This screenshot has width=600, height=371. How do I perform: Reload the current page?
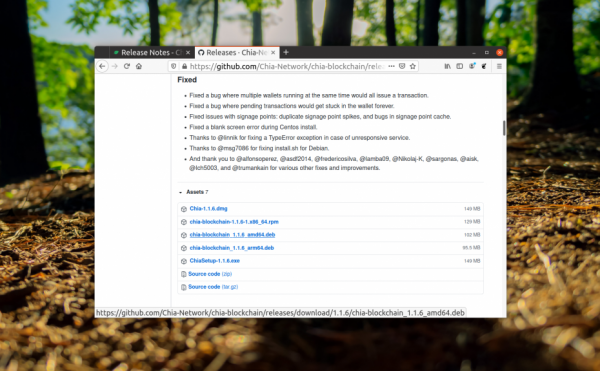pyautogui.click(x=127, y=66)
